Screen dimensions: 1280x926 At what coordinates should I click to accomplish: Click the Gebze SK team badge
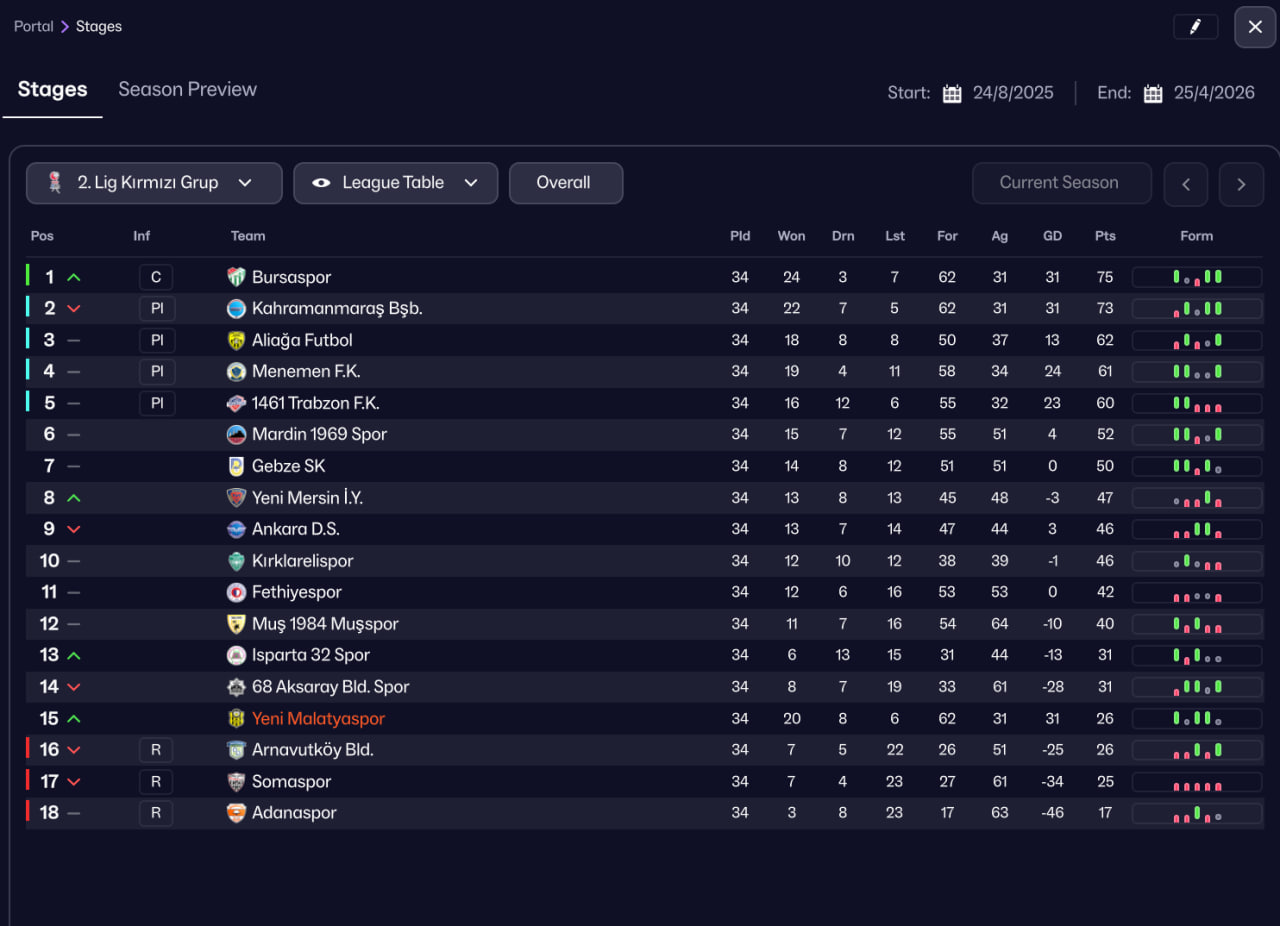236,466
